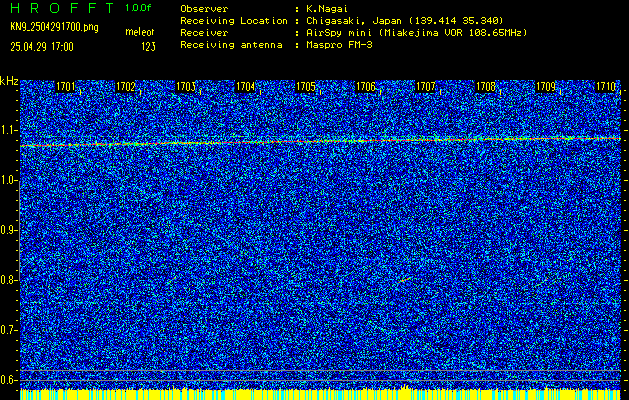Viewport: 629px width, 400px height.
Task: Click the 1709 time marker label
Action: pyautogui.click(x=546, y=87)
